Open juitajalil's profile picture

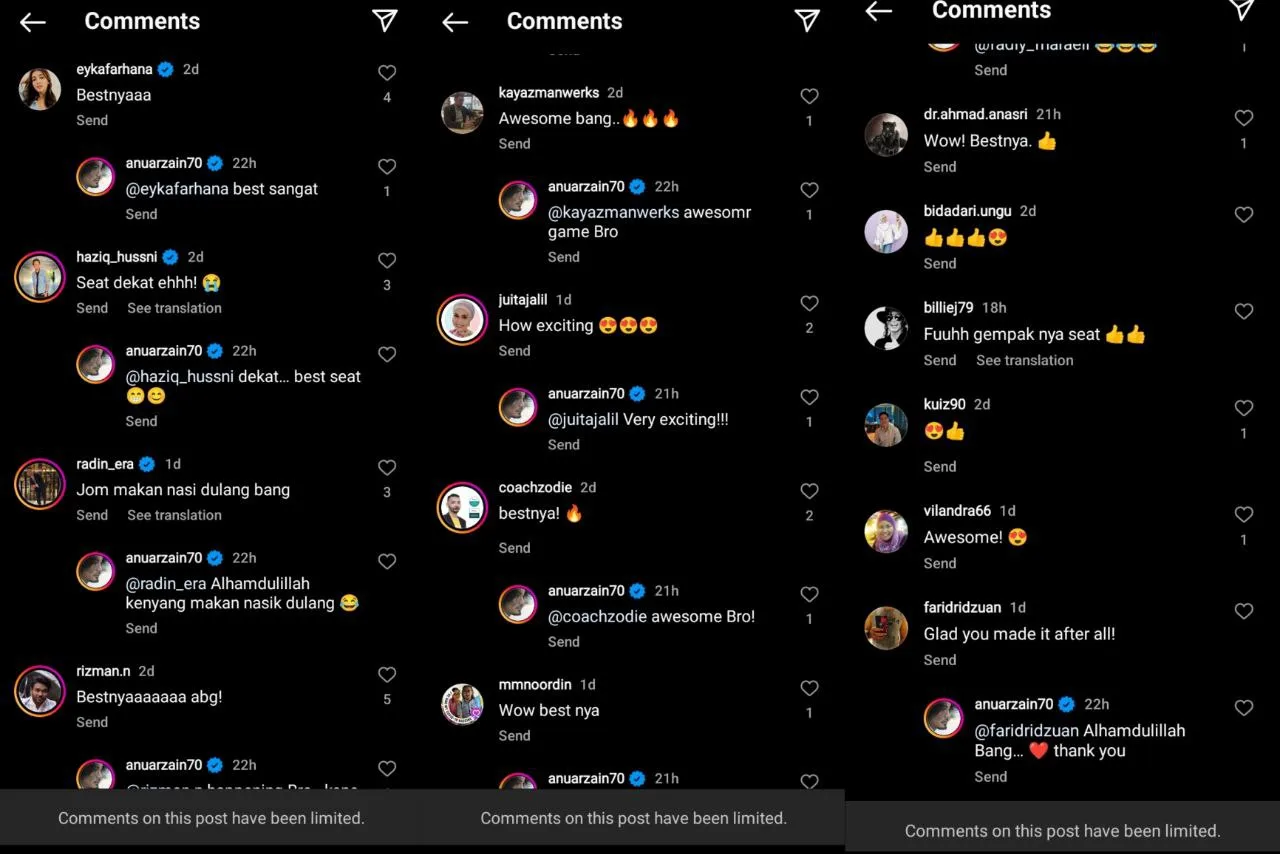462,321
